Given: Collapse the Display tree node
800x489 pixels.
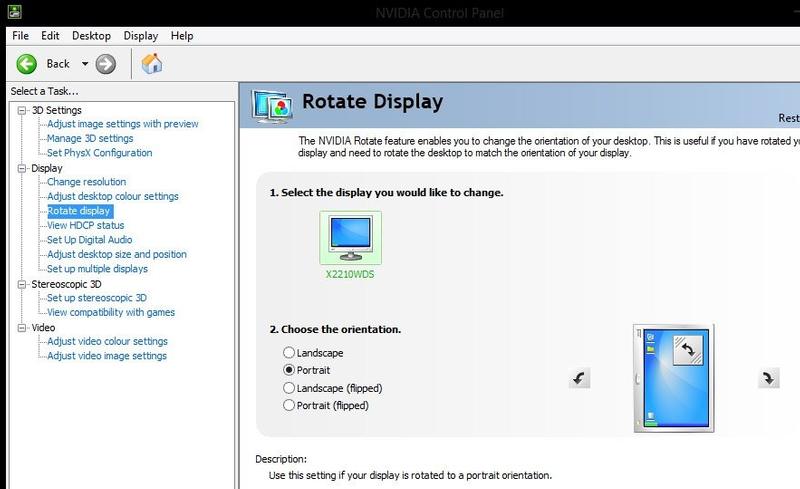Looking at the screenshot, I should pos(21,168).
